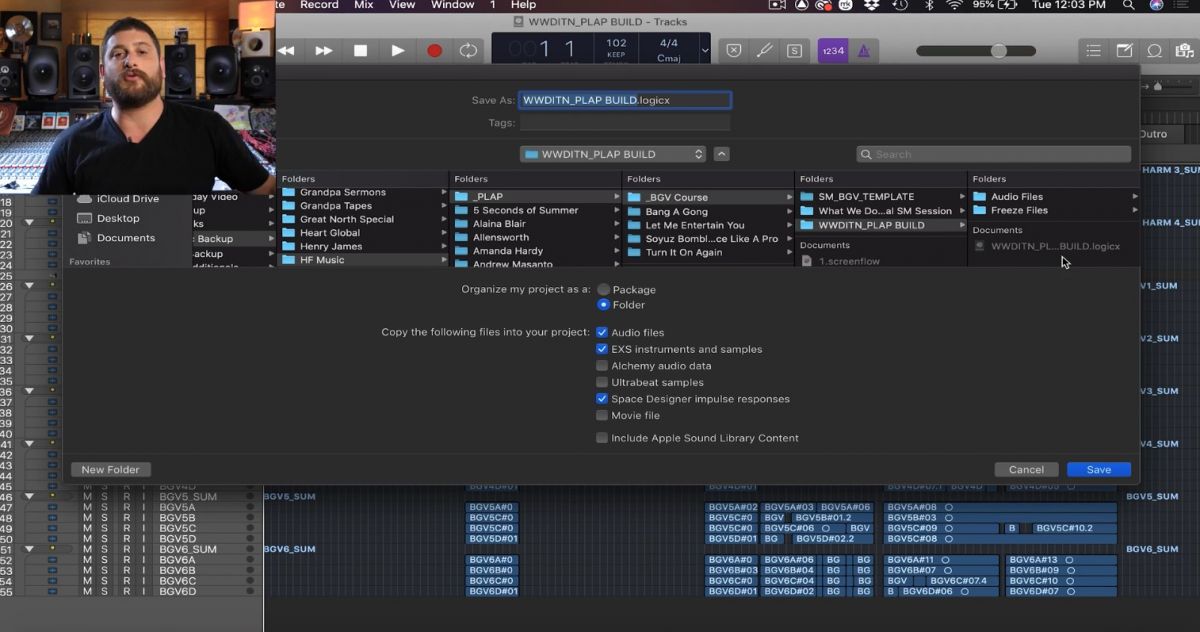The height and width of the screenshot is (632, 1200).
Task: Uncheck Space Designer impulse responses
Action: (x=602, y=398)
